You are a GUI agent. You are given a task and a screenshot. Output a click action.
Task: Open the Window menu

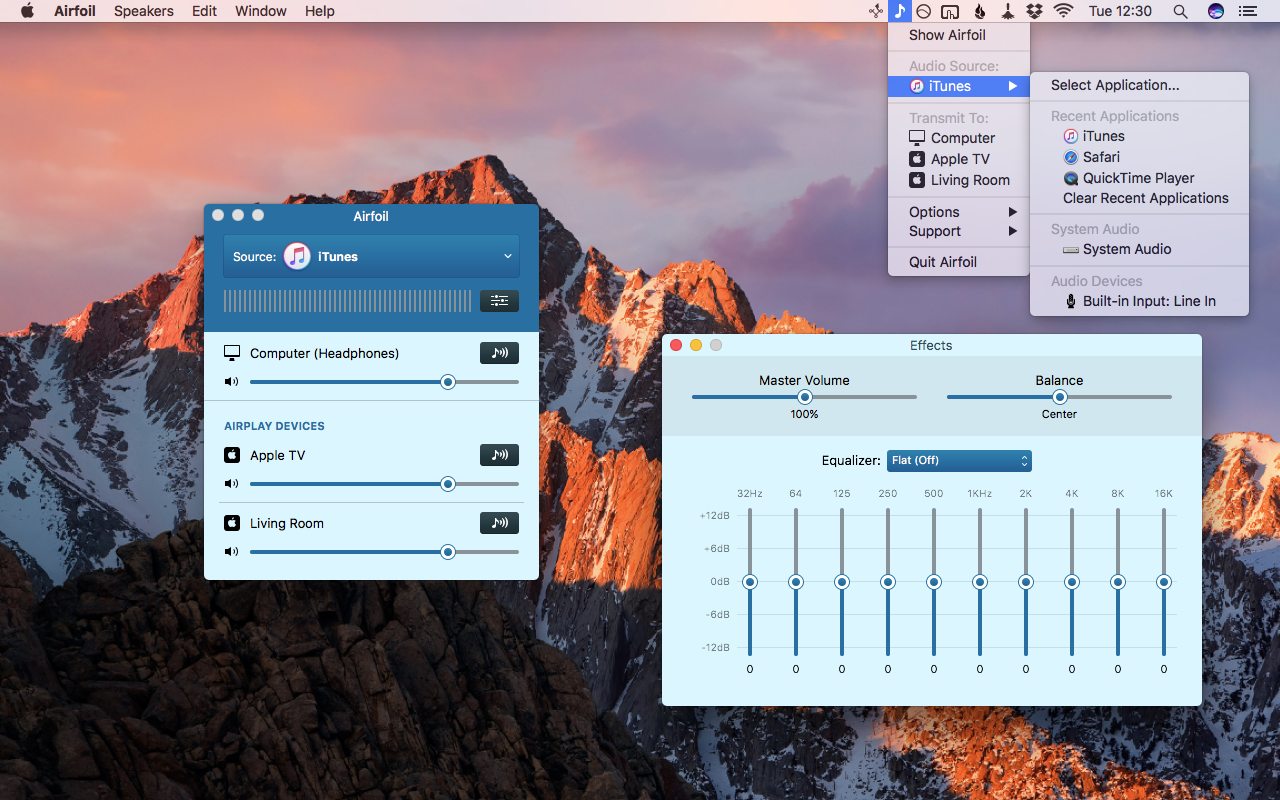pyautogui.click(x=261, y=11)
